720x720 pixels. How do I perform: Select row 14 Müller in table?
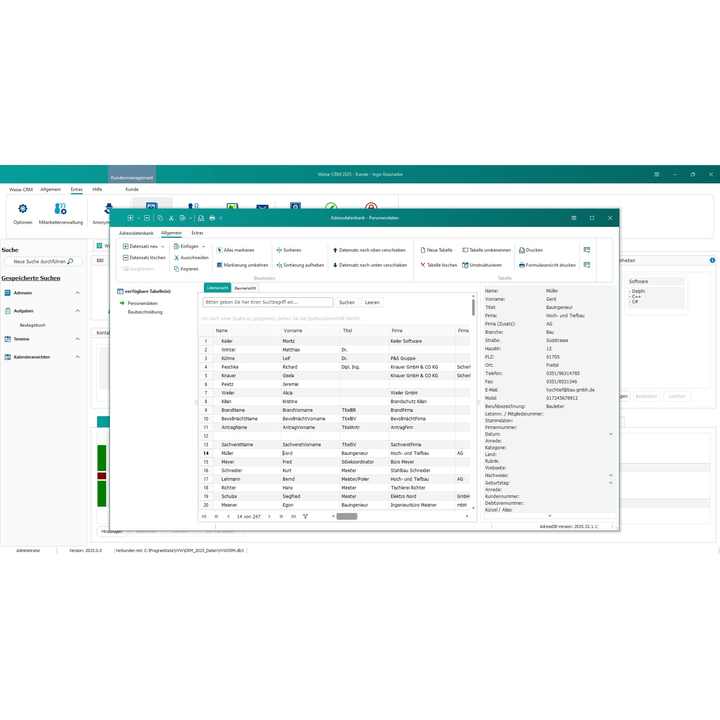tap(337, 453)
